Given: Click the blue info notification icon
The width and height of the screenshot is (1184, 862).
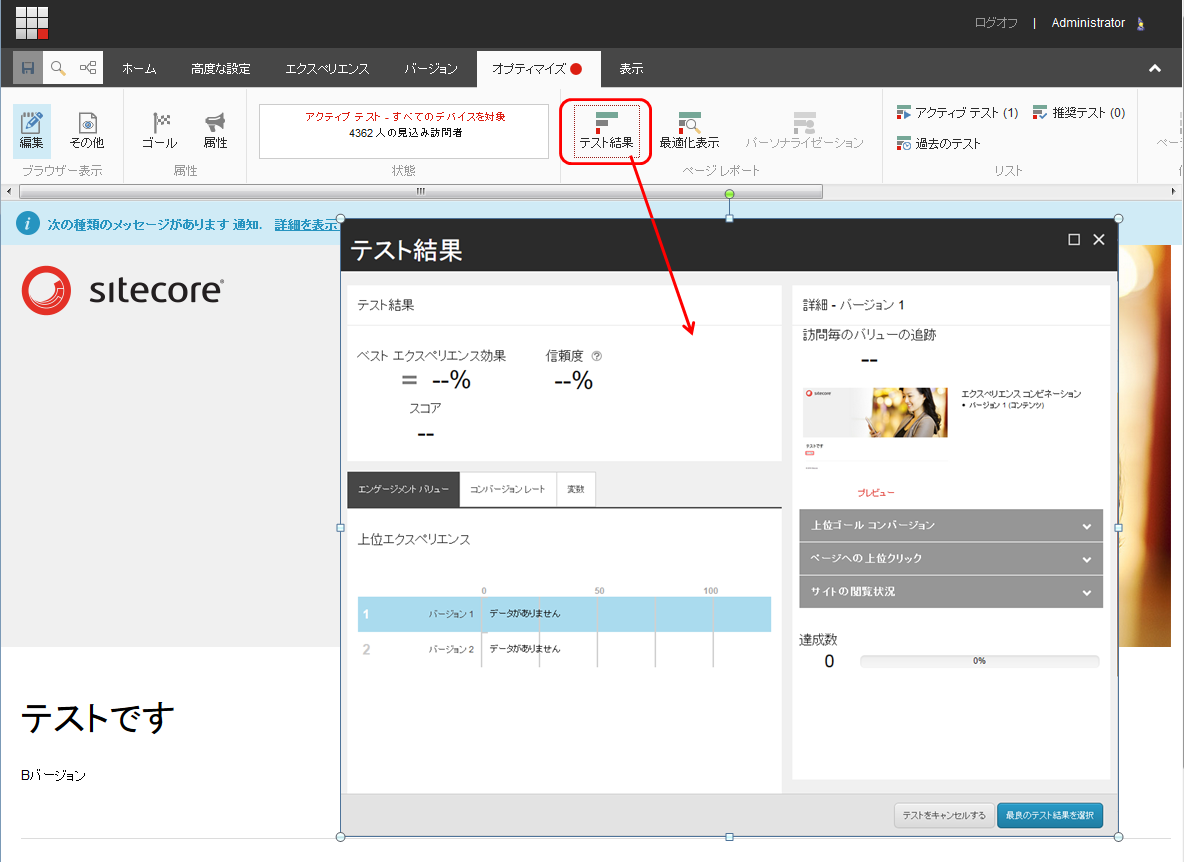Looking at the screenshot, I should pyautogui.click(x=28, y=223).
